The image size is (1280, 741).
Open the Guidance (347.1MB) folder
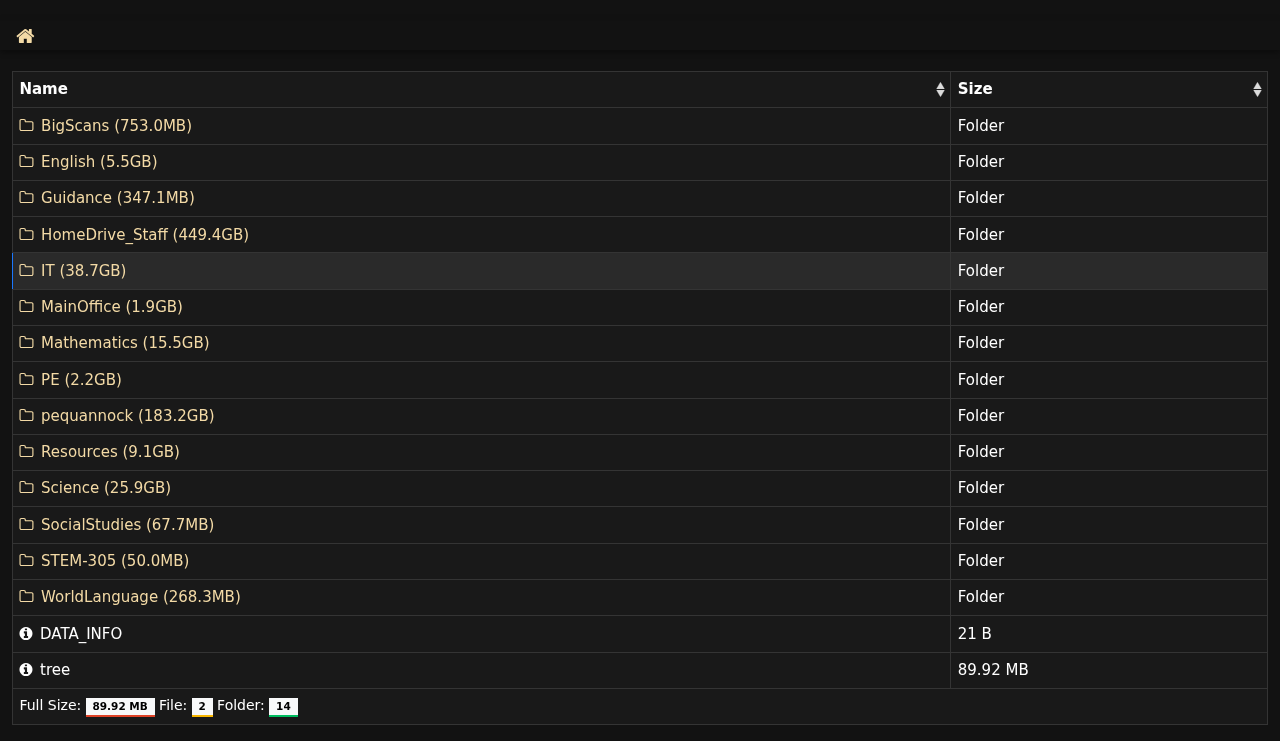click(x=117, y=198)
